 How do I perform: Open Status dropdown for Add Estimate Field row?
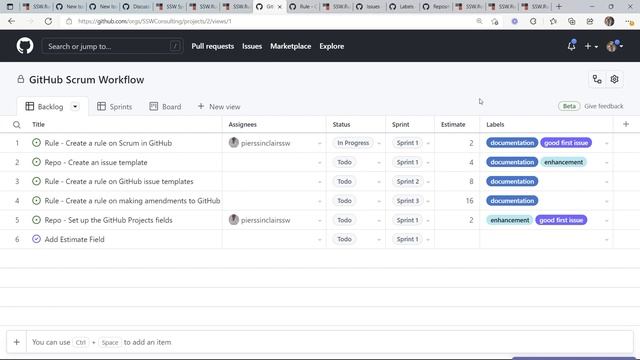(379, 240)
